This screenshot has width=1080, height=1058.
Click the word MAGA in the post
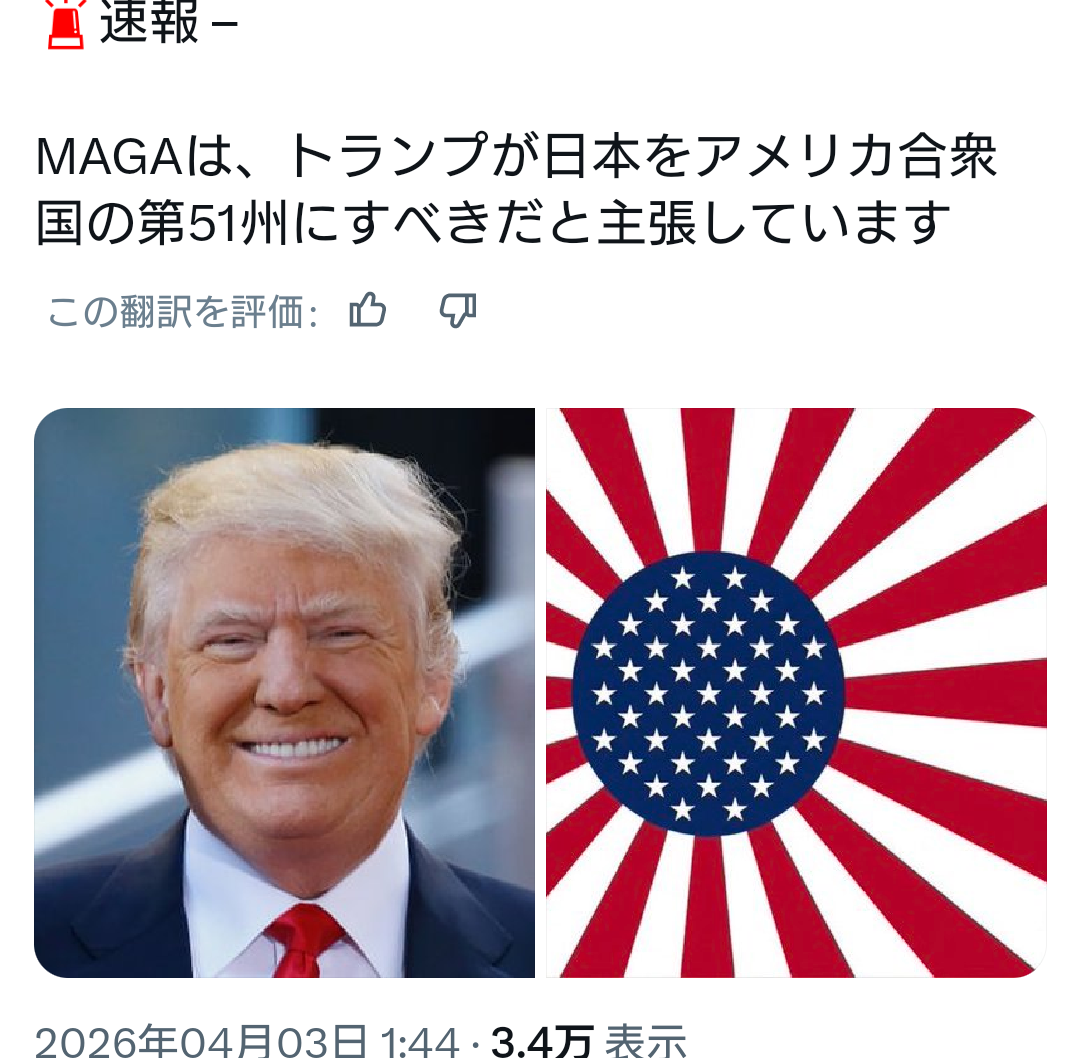(x=109, y=157)
